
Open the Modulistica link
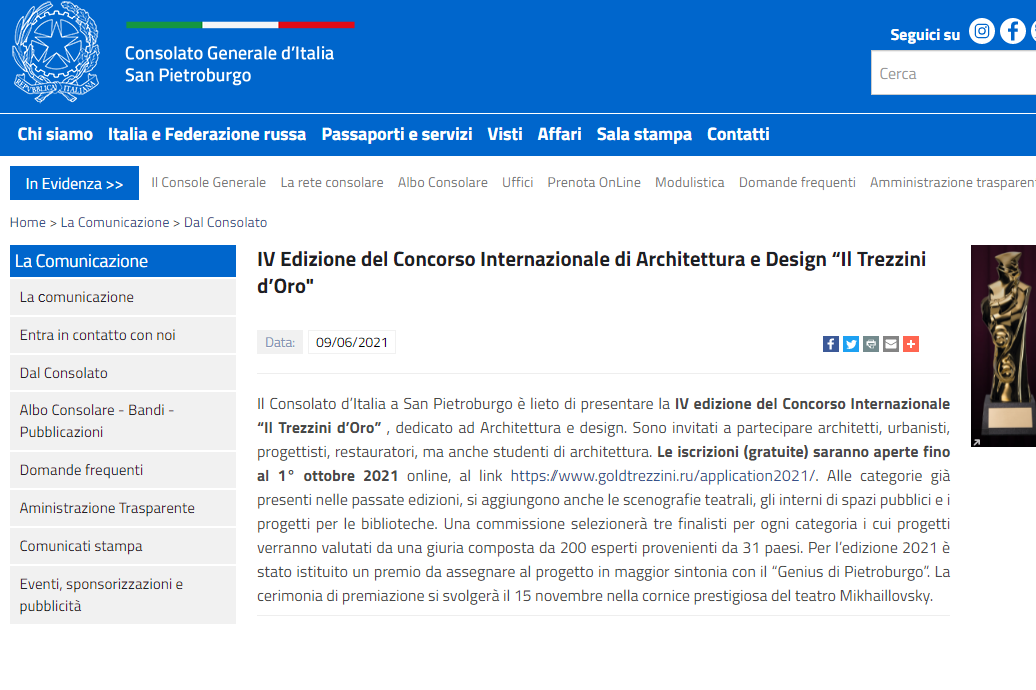(689, 182)
